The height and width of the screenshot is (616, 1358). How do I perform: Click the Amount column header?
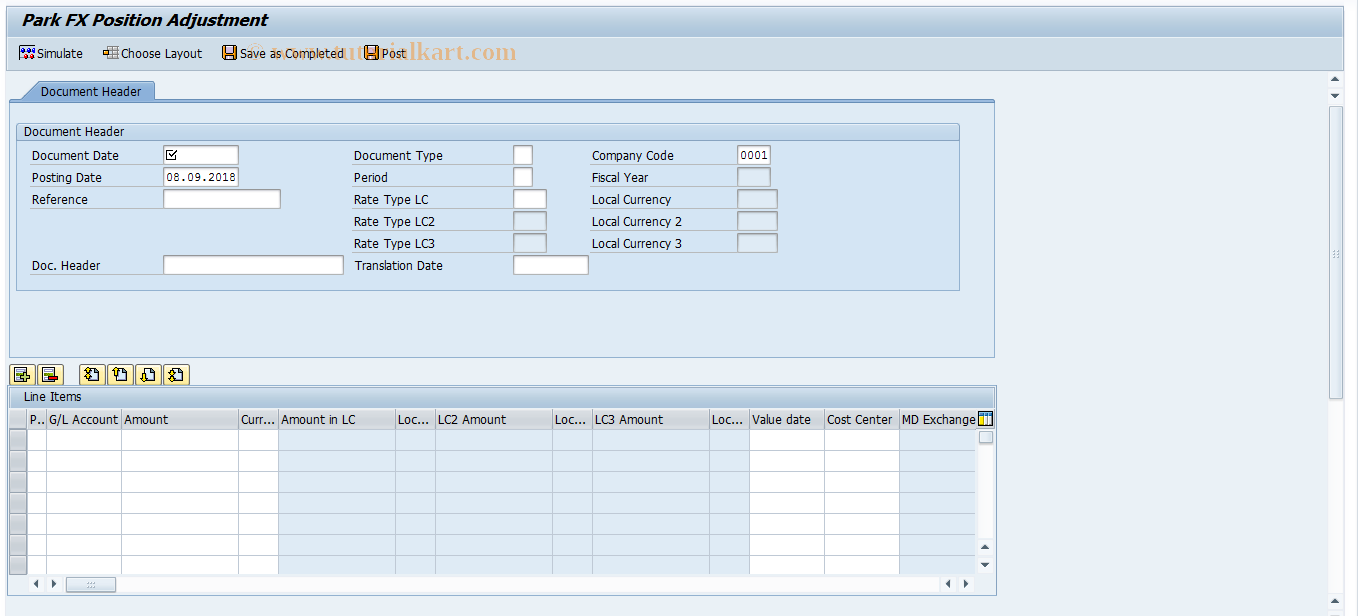180,419
